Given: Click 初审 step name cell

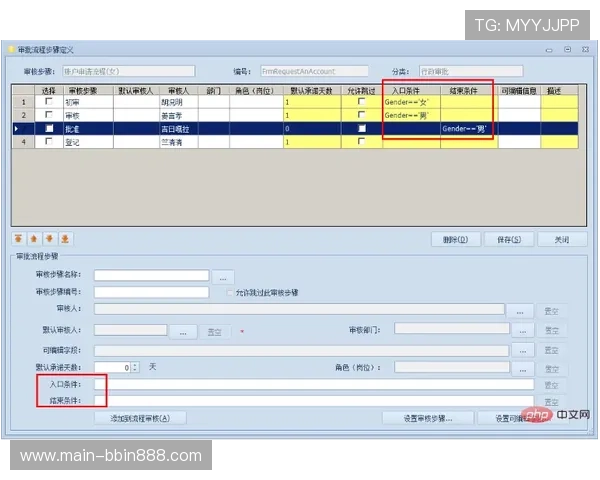Looking at the screenshot, I should pyautogui.click(x=88, y=102).
